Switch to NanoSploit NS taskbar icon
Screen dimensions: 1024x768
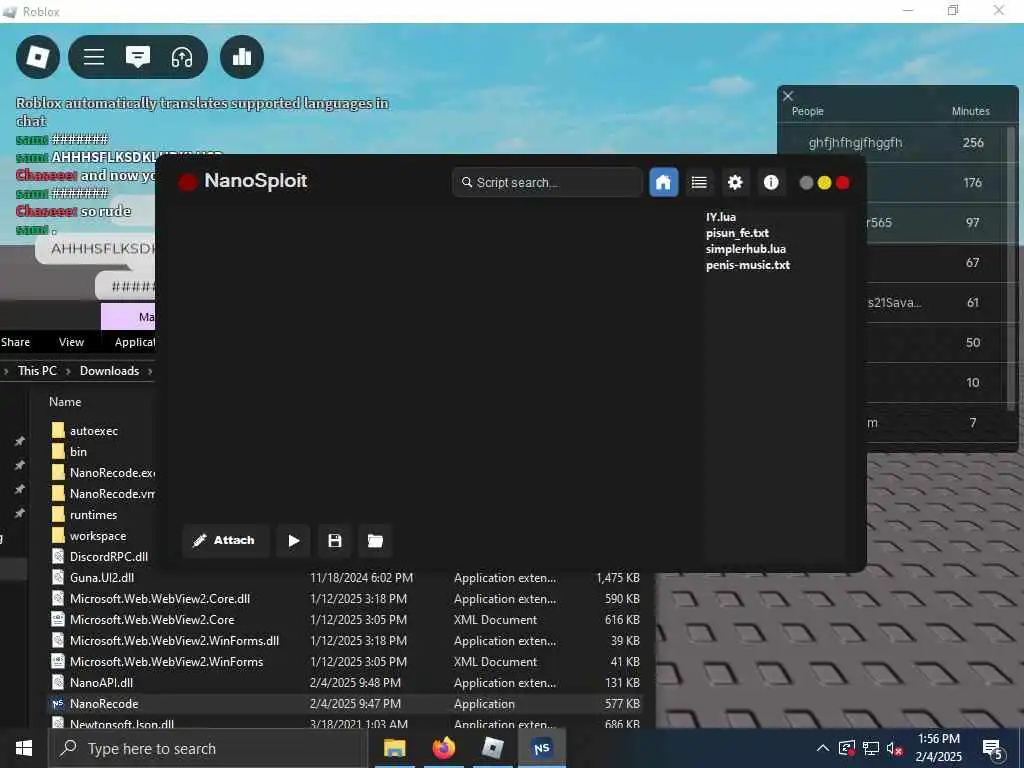[542, 748]
